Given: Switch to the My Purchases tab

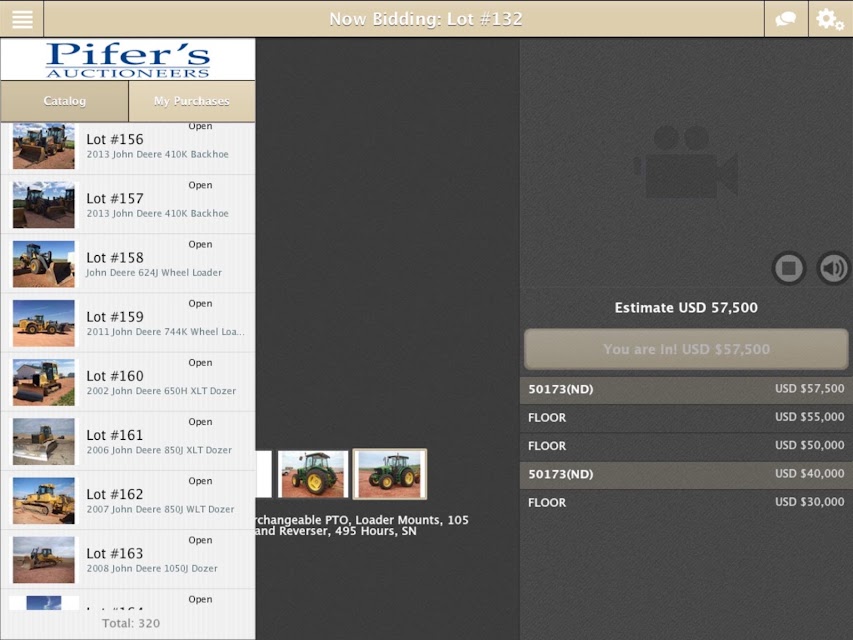Looking at the screenshot, I should (x=191, y=101).
